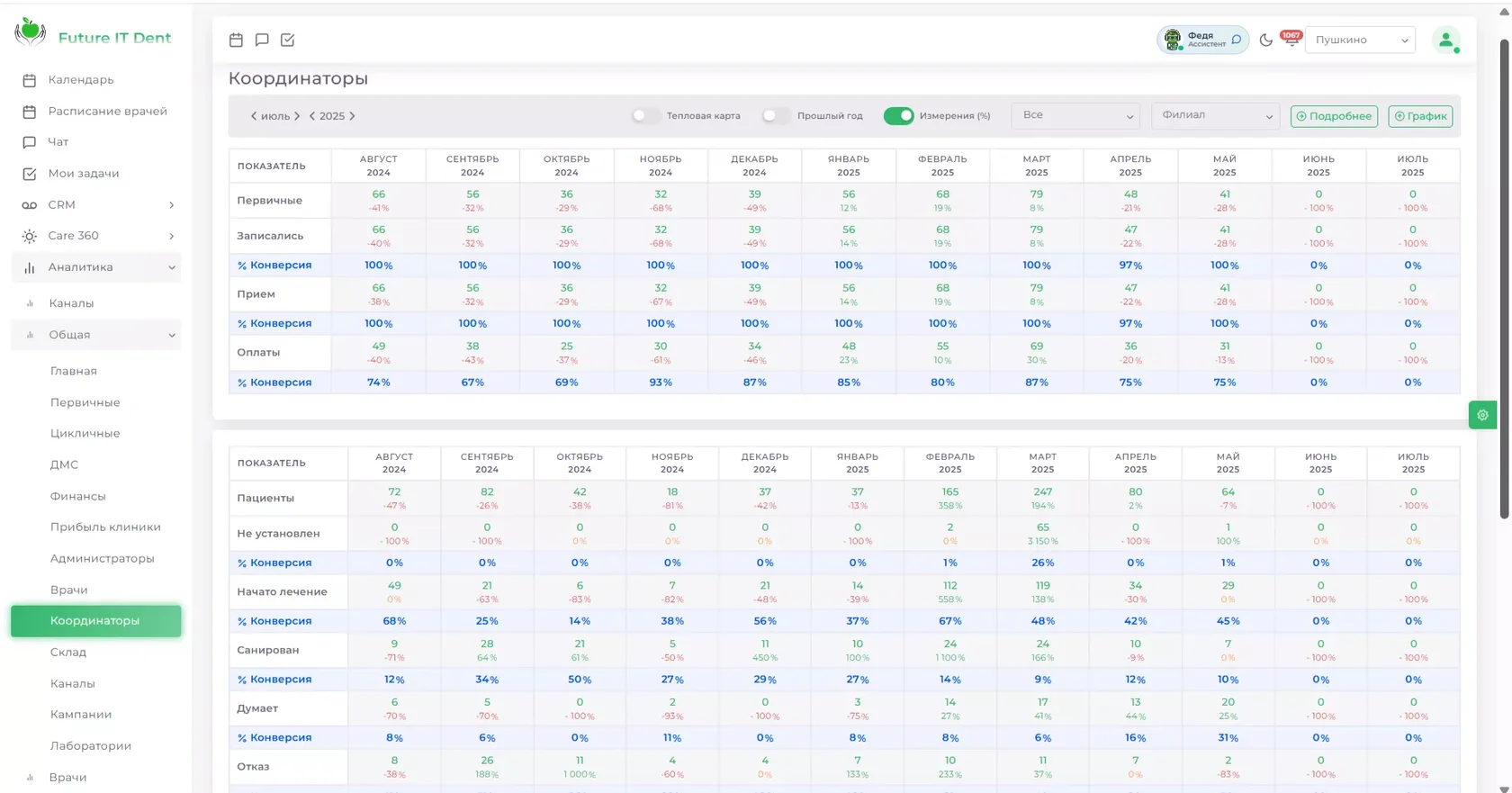The height and width of the screenshot is (793, 1512).
Task: Open the Филиал dropdown
Action: coord(1215,115)
